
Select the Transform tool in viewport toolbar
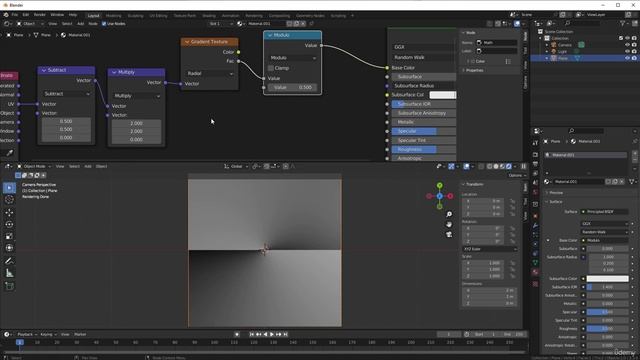(x=9, y=248)
